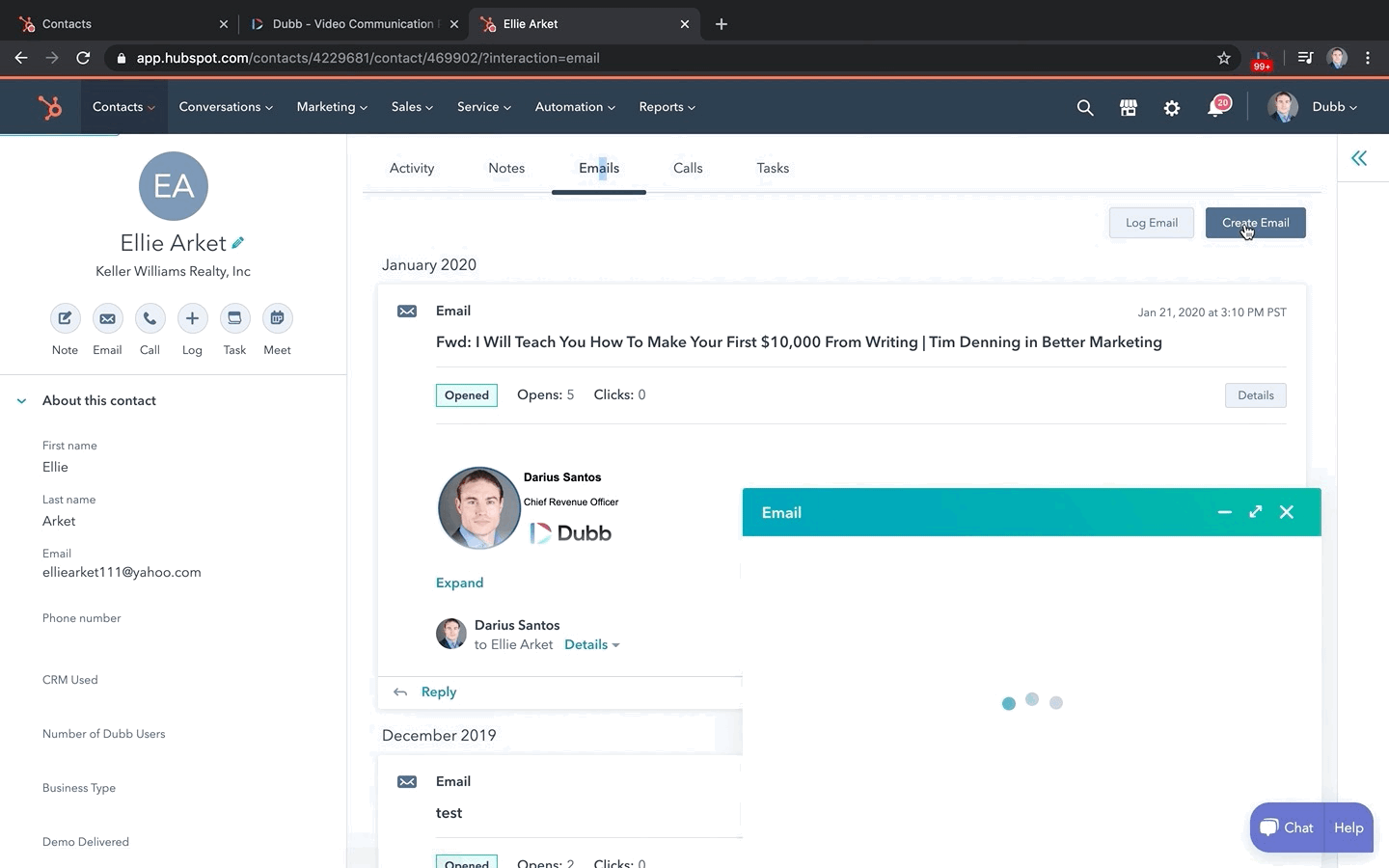Open the Automation dropdown menu

pyautogui.click(x=575, y=107)
